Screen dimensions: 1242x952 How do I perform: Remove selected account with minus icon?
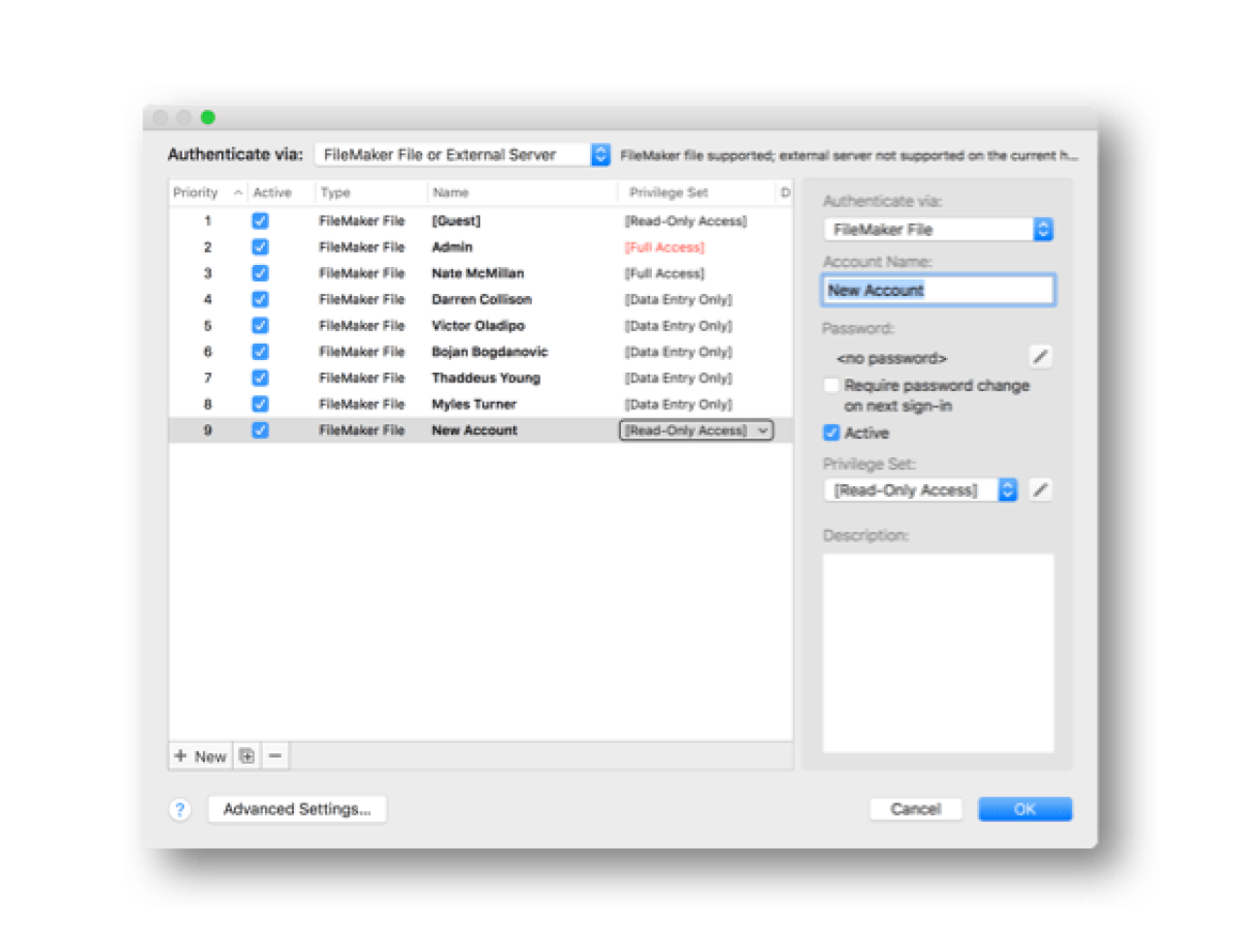click(276, 756)
